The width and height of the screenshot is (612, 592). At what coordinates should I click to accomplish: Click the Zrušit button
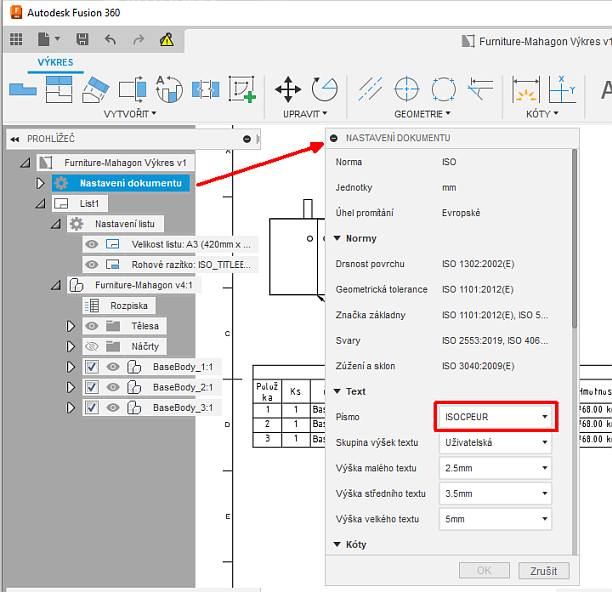click(543, 571)
